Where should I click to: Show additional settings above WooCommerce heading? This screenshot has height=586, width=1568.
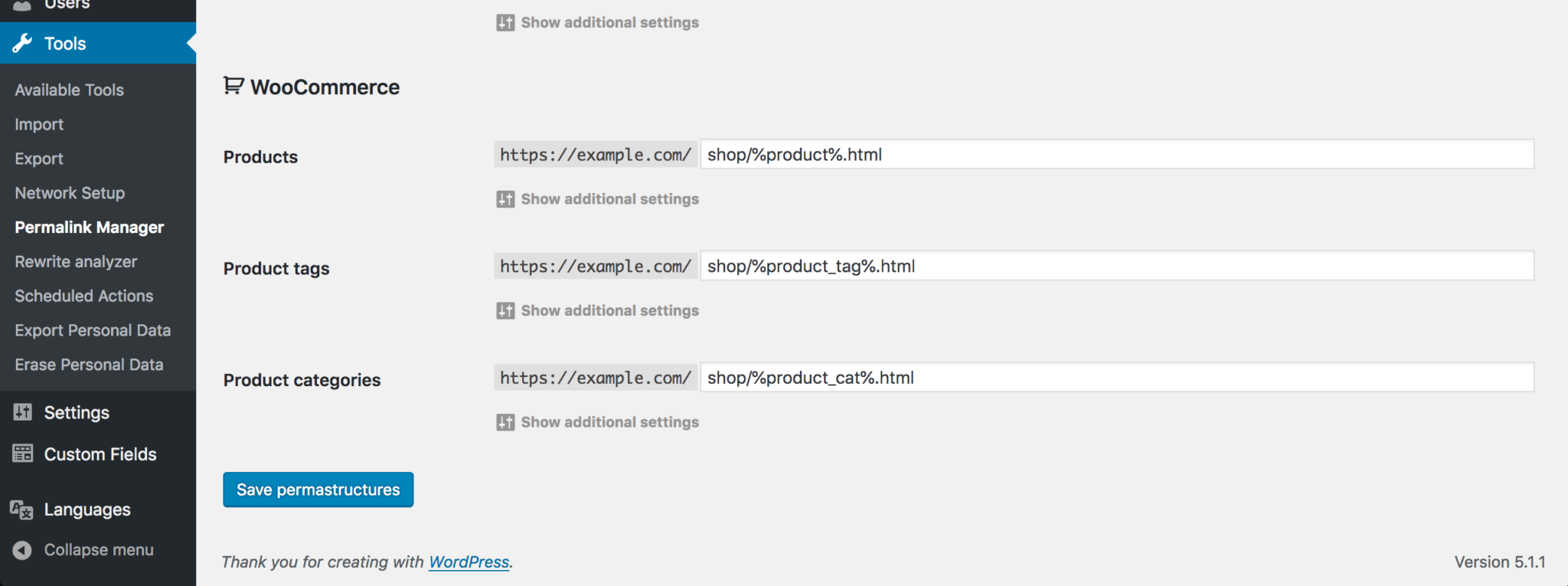(597, 22)
